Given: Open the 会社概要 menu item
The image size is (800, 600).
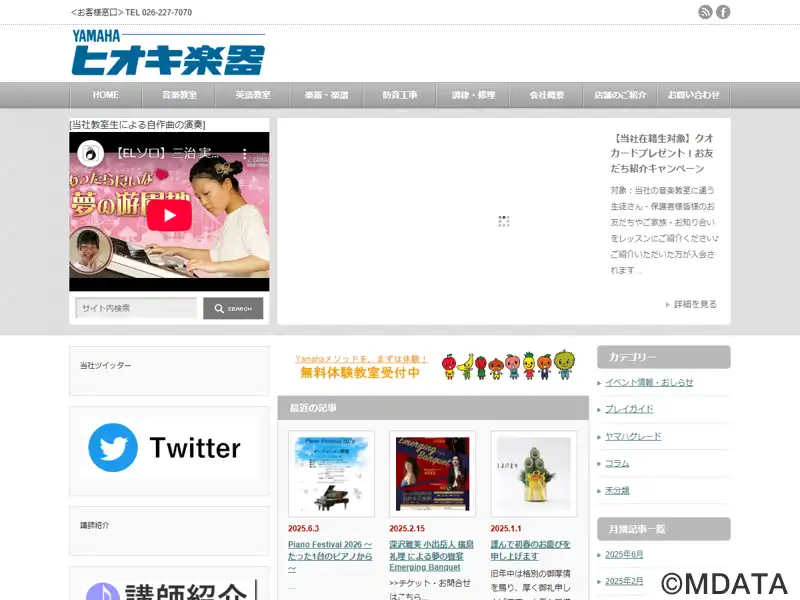Looking at the screenshot, I should pyautogui.click(x=547, y=95).
